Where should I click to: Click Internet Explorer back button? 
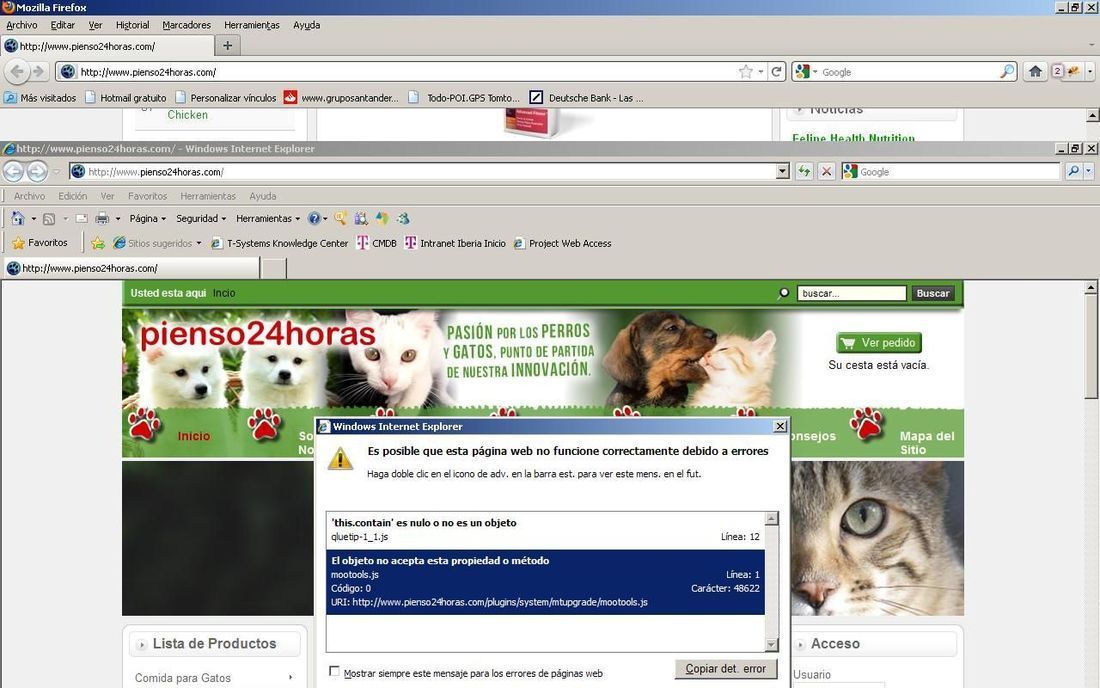13,171
